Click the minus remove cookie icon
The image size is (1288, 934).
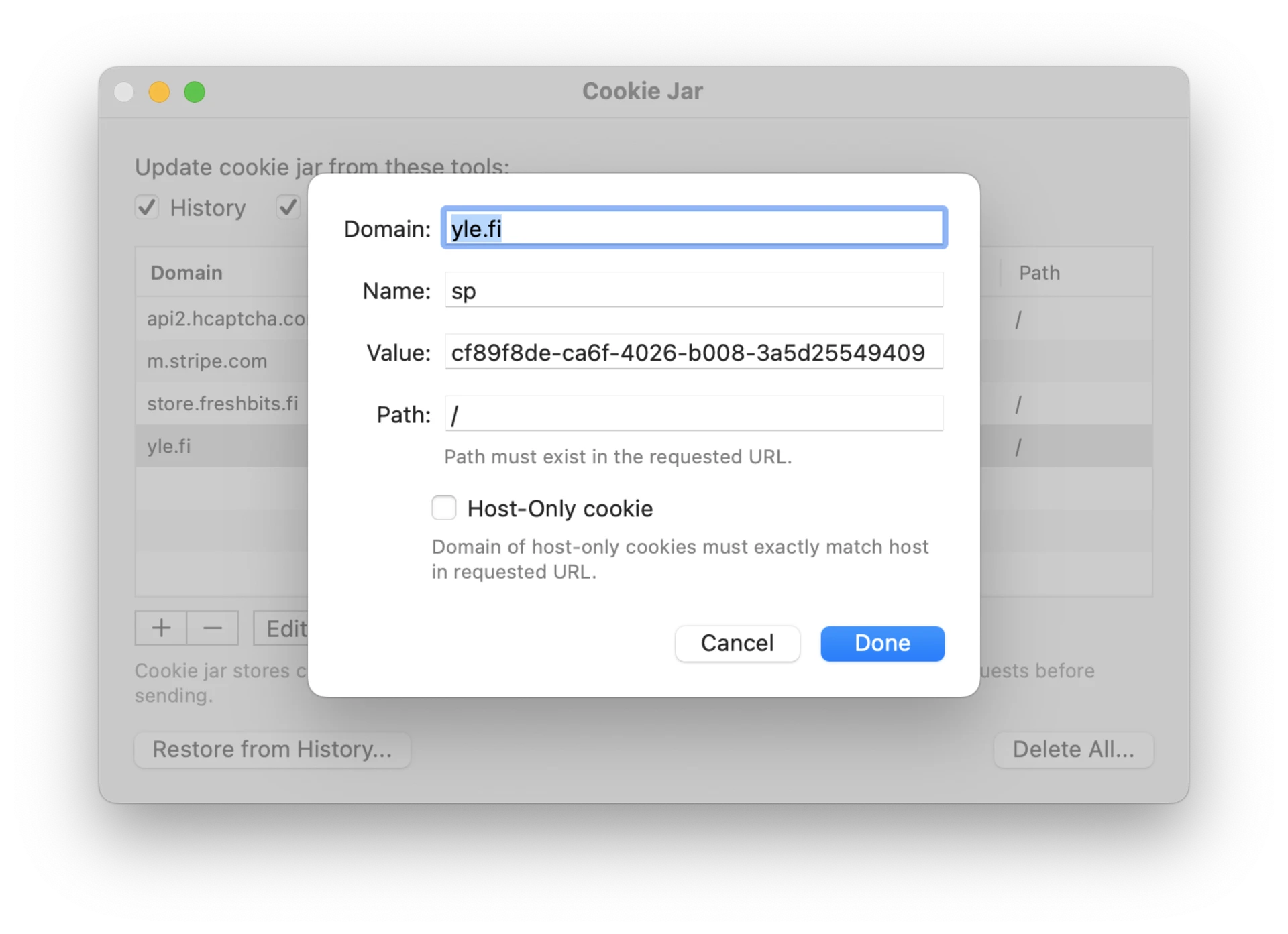(x=213, y=628)
